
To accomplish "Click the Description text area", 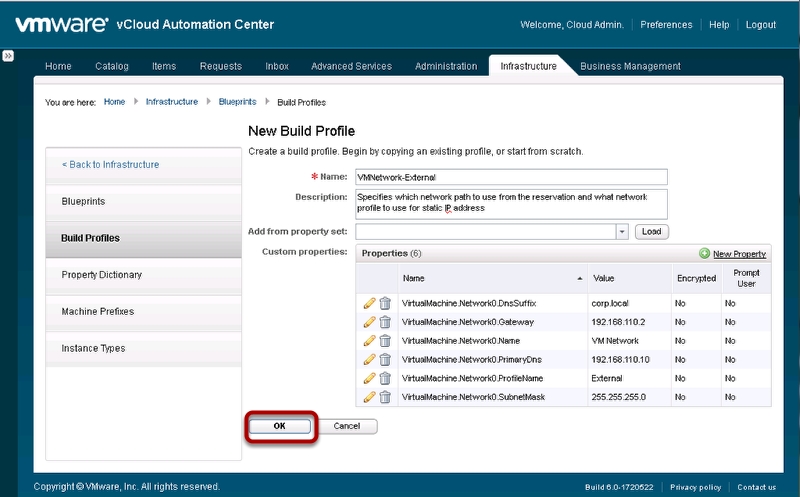I will click(x=511, y=204).
